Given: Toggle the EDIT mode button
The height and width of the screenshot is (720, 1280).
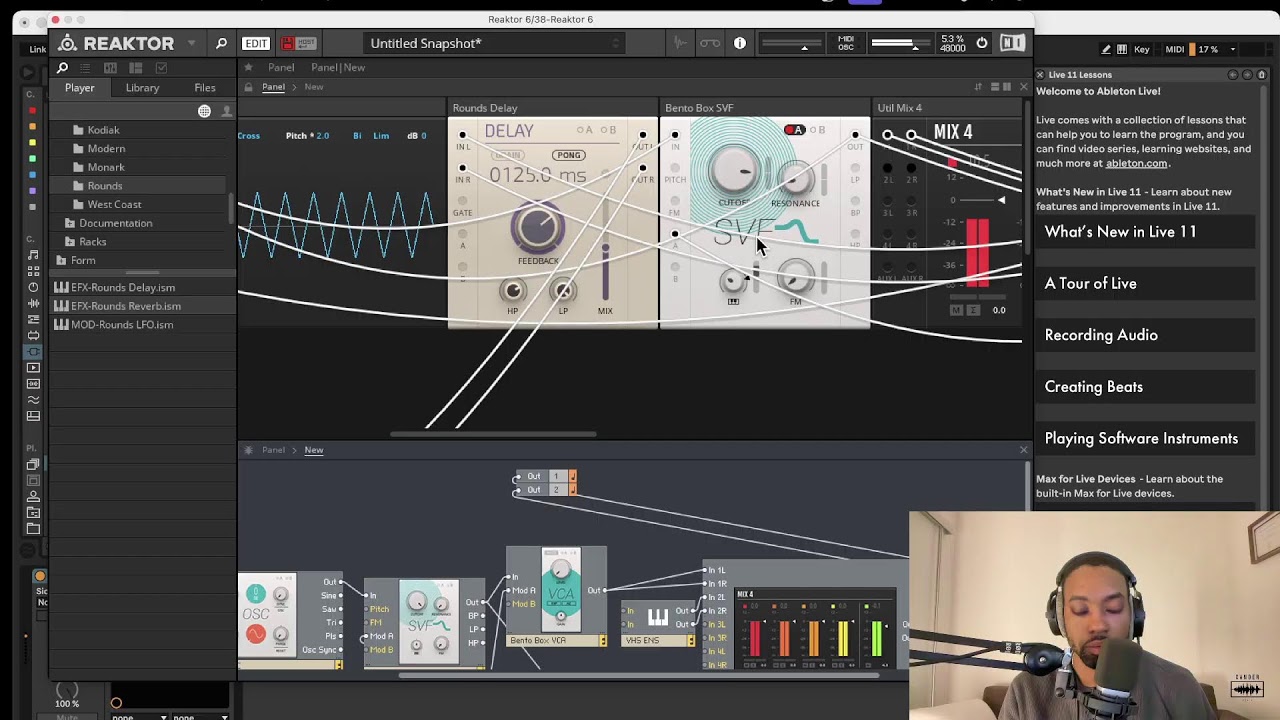Looking at the screenshot, I should (x=256, y=43).
